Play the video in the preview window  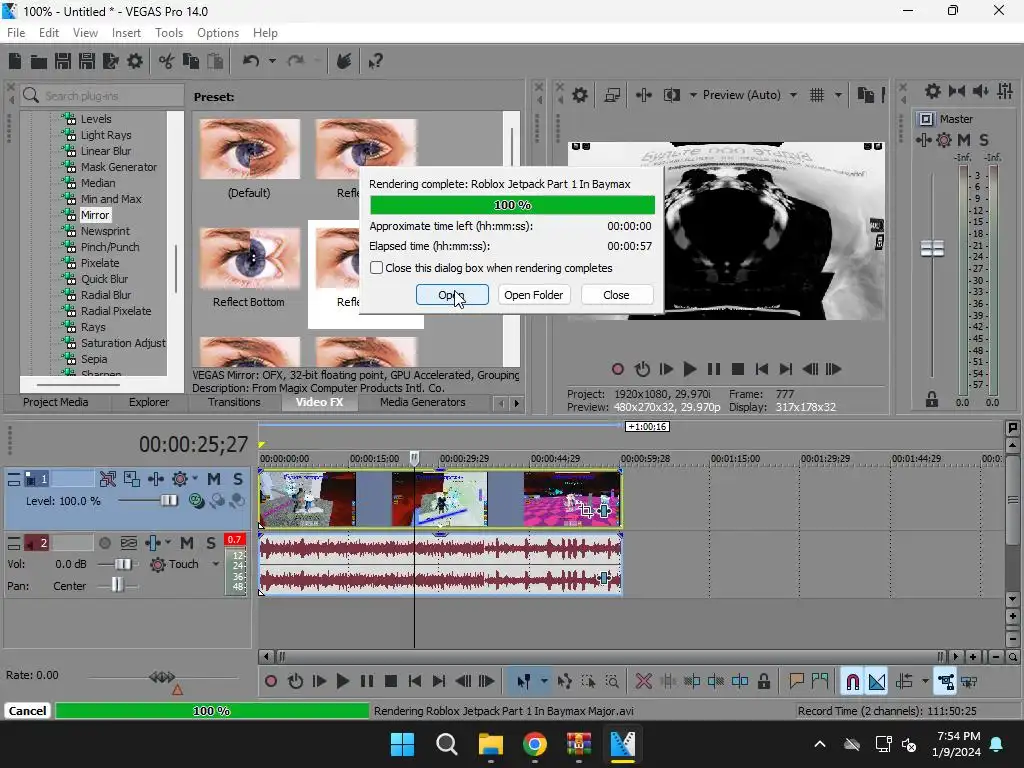(x=689, y=370)
